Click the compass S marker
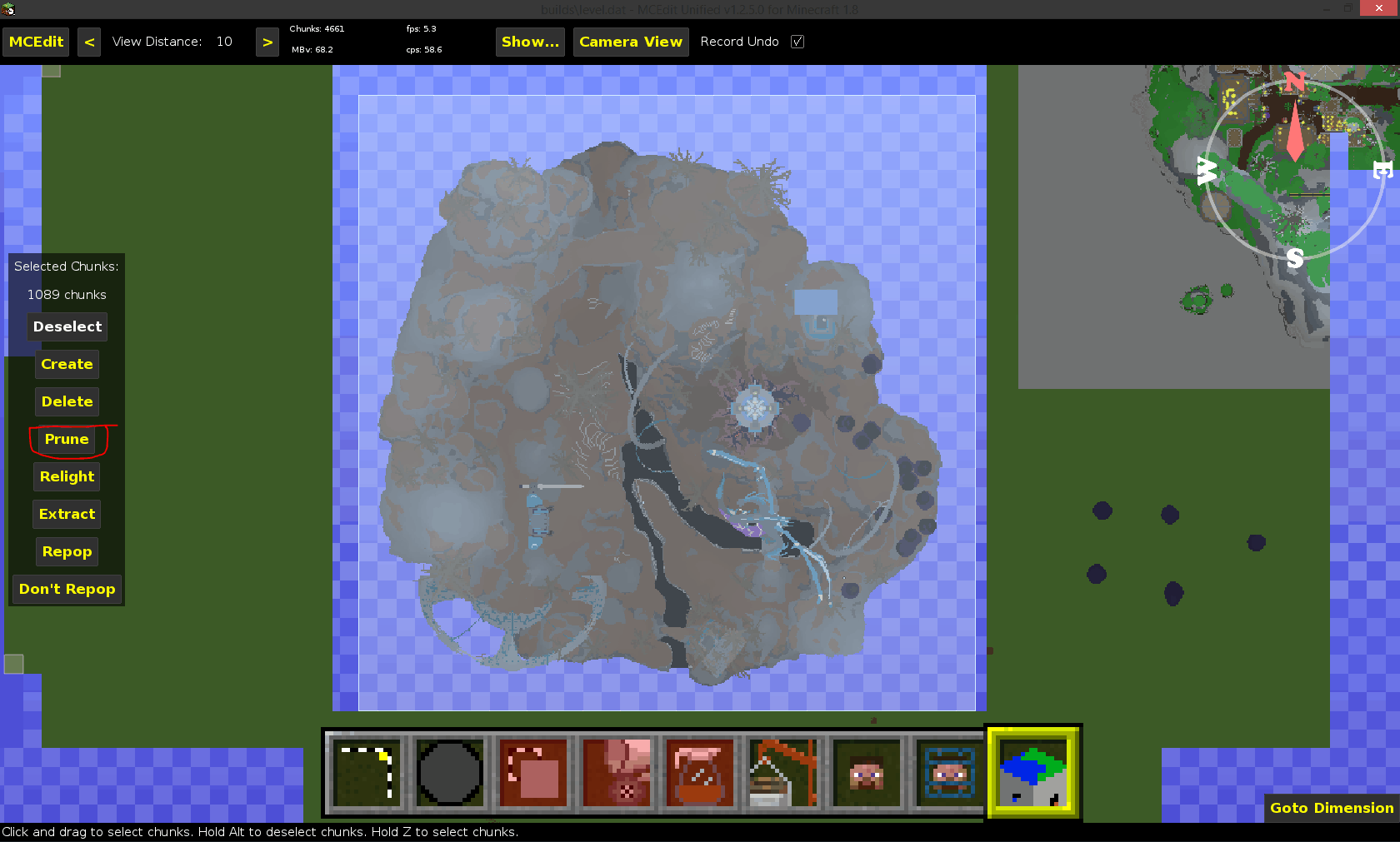1400x842 pixels. 1294,258
